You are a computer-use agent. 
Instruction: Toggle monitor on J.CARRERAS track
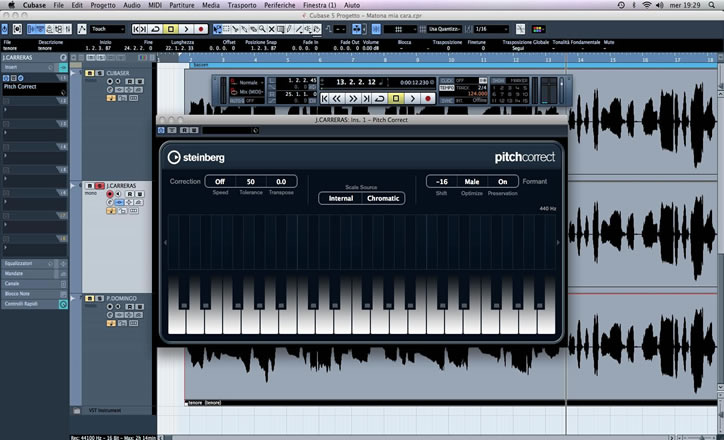pos(118,194)
